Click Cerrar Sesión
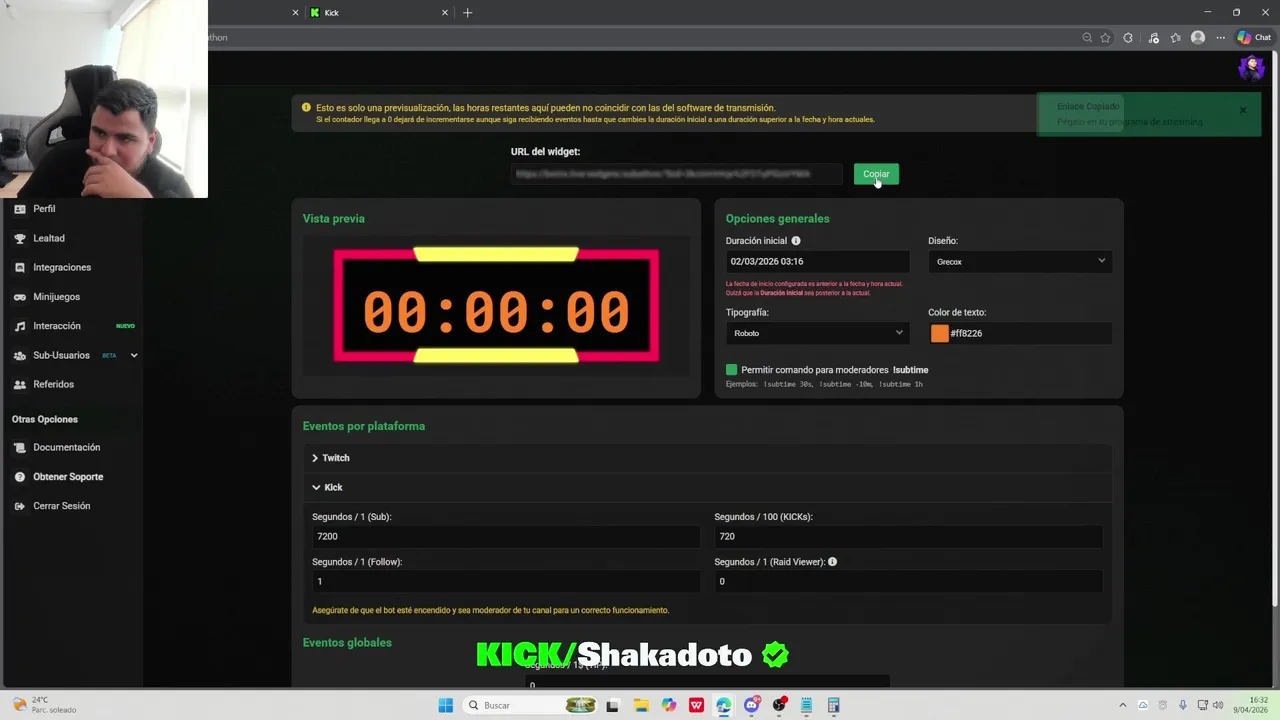The height and width of the screenshot is (720, 1280). 61,506
